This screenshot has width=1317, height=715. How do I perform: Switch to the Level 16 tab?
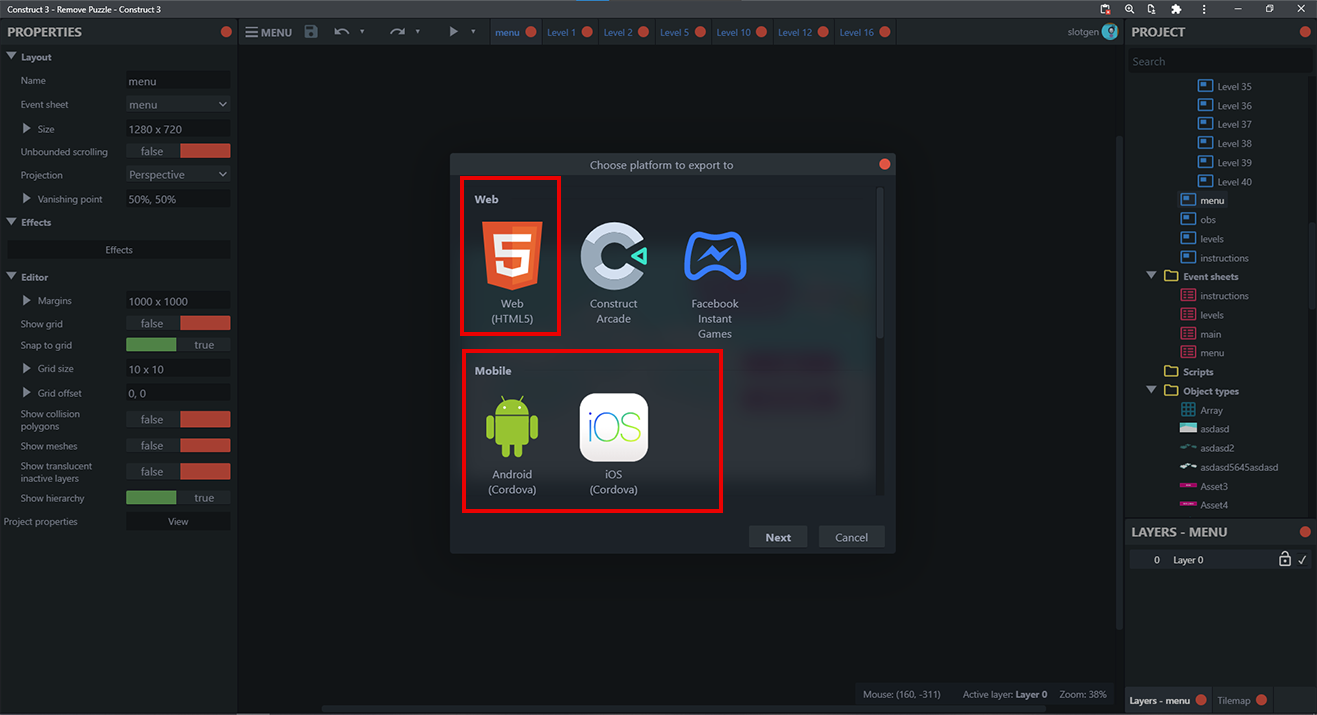coord(856,32)
